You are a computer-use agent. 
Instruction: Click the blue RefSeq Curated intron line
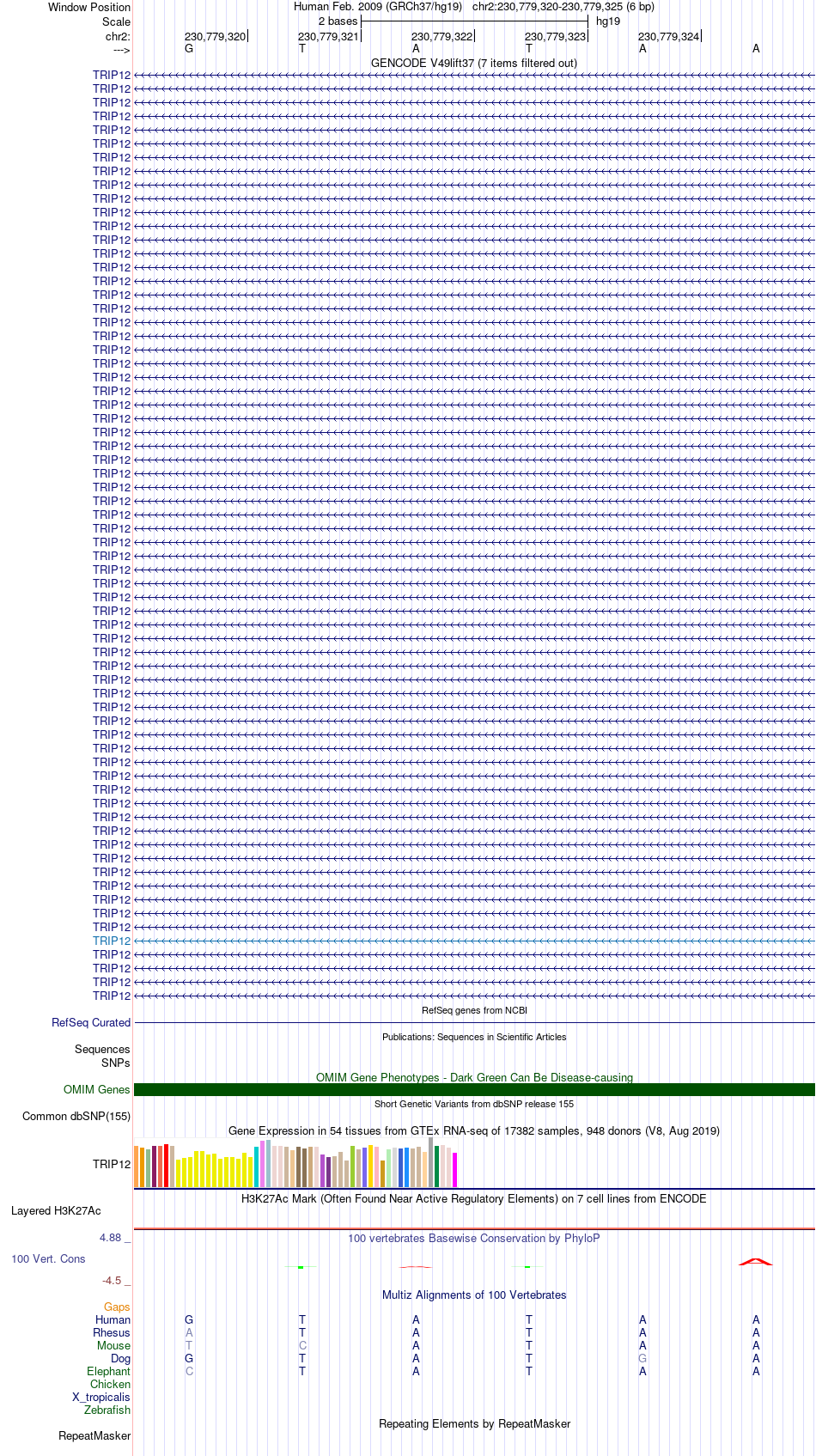point(474,1022)
